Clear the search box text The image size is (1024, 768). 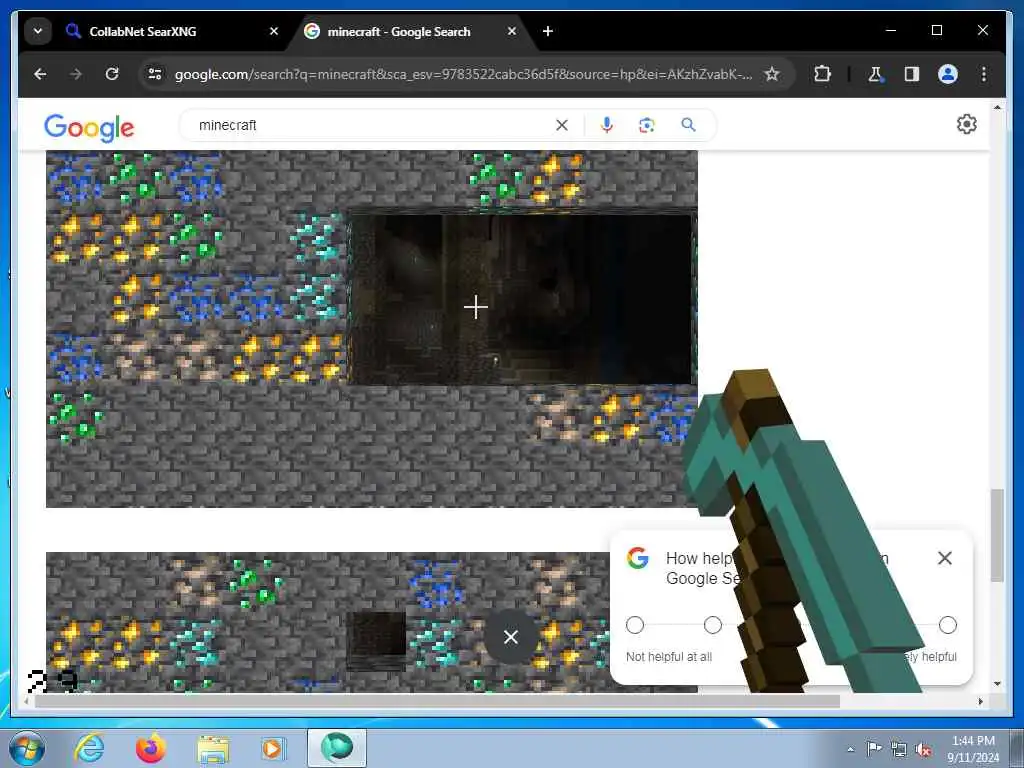(562, 125)
